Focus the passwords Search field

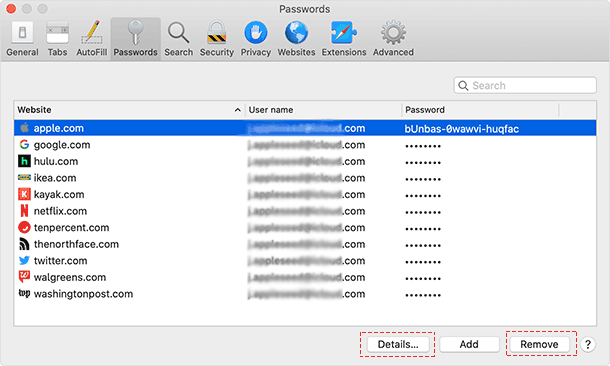[525, 85]
